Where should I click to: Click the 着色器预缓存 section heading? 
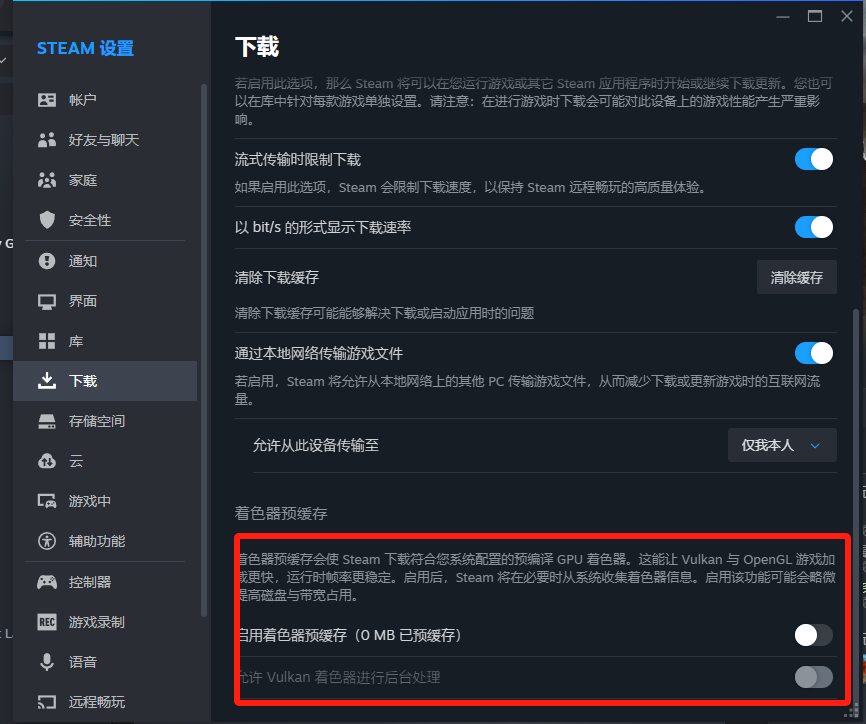281,514
